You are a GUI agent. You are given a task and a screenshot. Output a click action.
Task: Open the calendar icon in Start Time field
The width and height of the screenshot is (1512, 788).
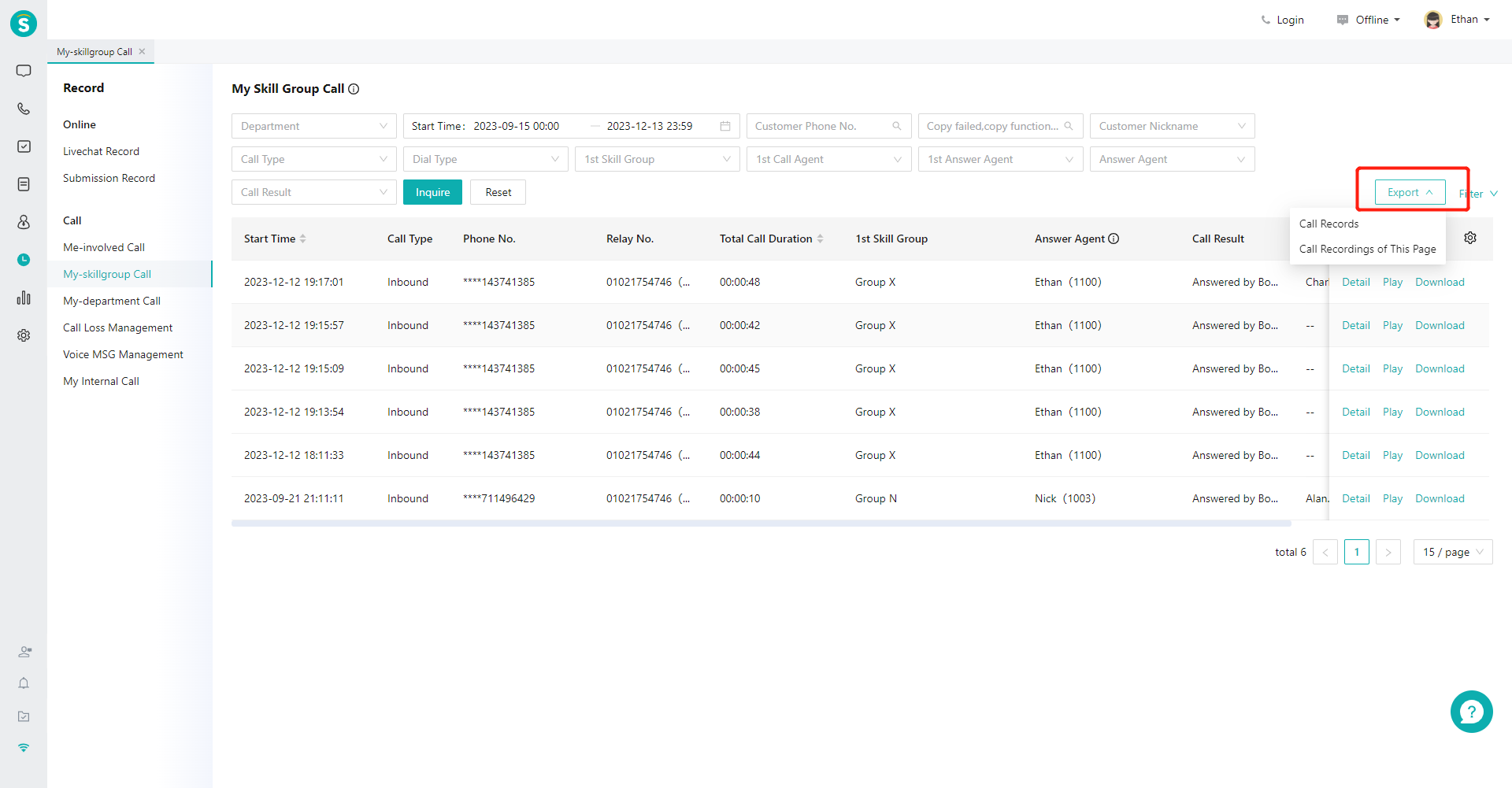coord(725,126)
